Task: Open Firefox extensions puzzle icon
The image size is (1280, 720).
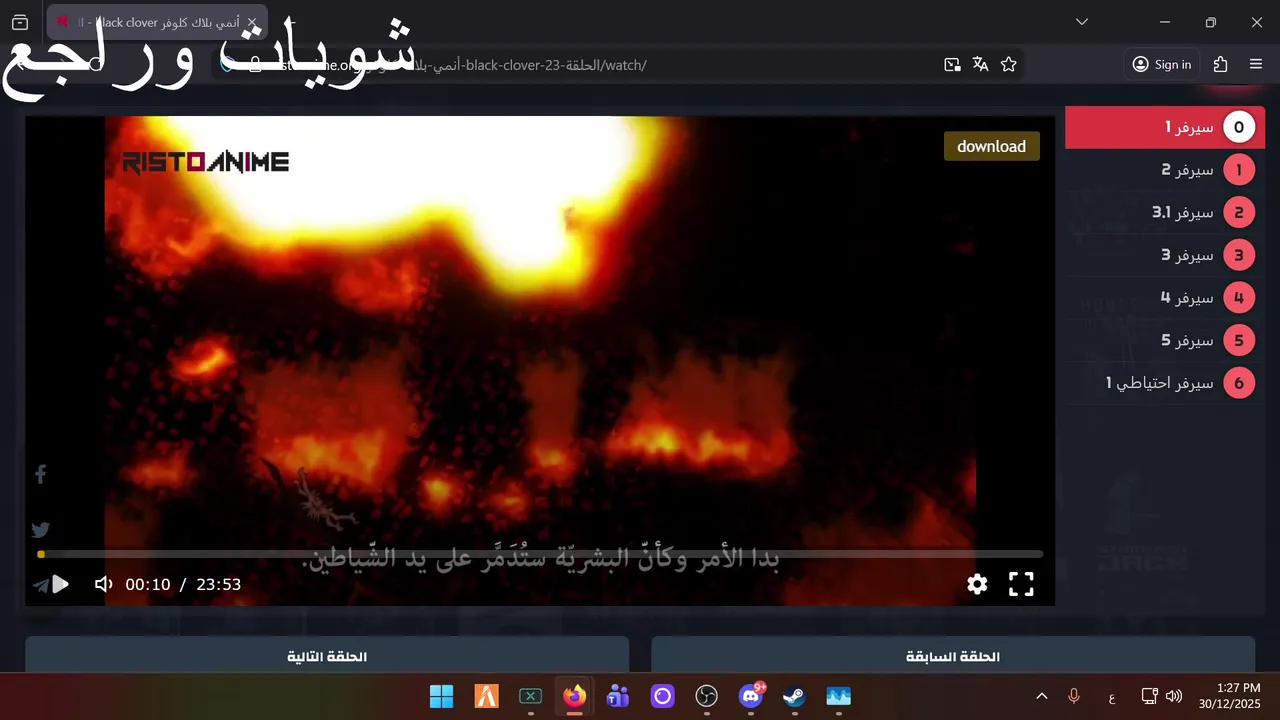Action: tap(1220, 64)
